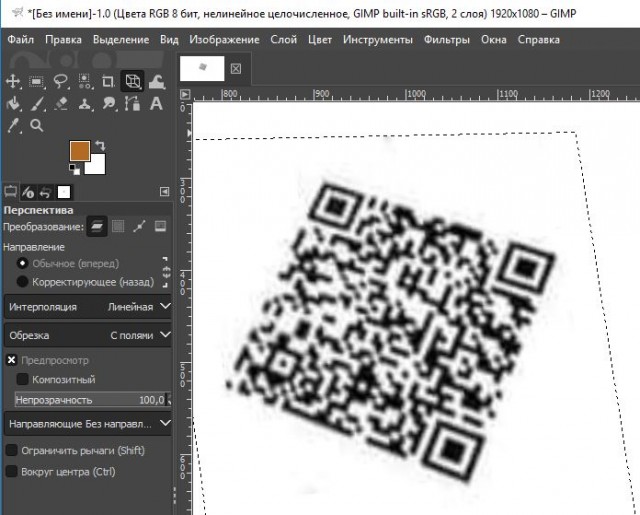Screen dimensions: 640x515
Task: Select the Unified Transform tool
Action: point(132,81)
